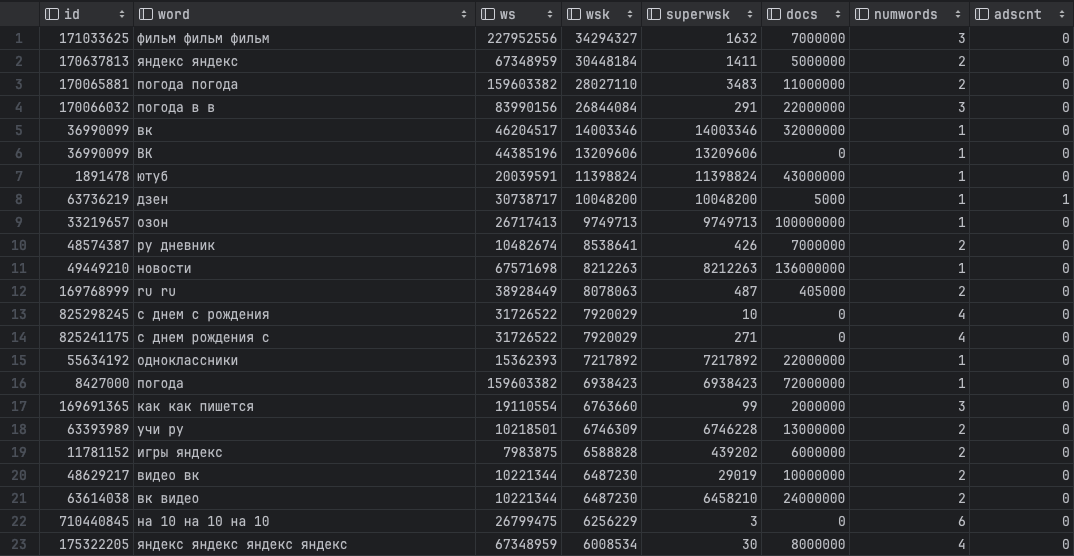Viewport: 1074px width, 556px height.
Task: Click the cell 'как как пишется'
Action: click(x=304, y=406)
